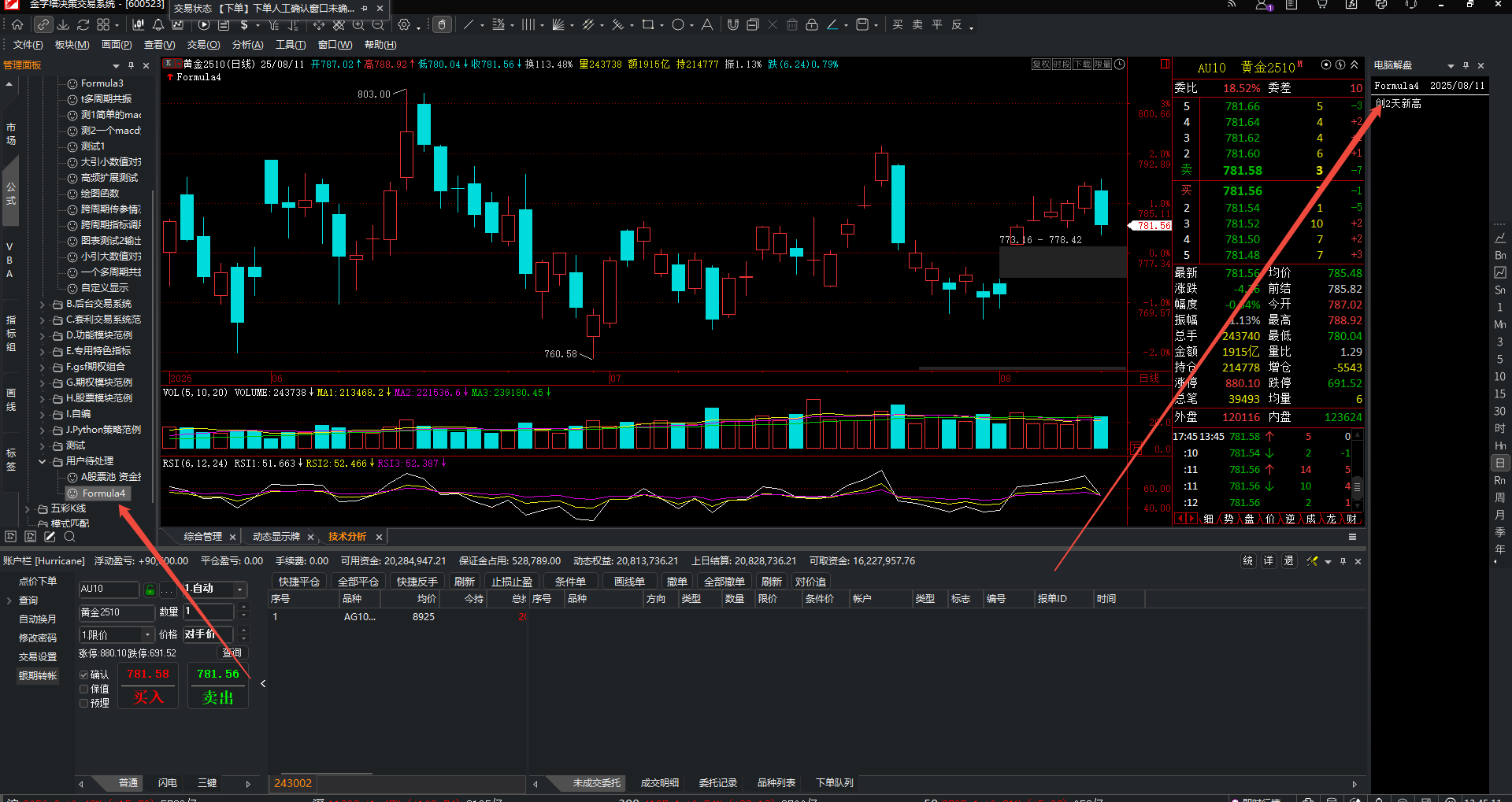This screenshot has height=802, width=1512.
Task: Select 银期转帐 in the order sidebar
Action: tap(38, 676)
